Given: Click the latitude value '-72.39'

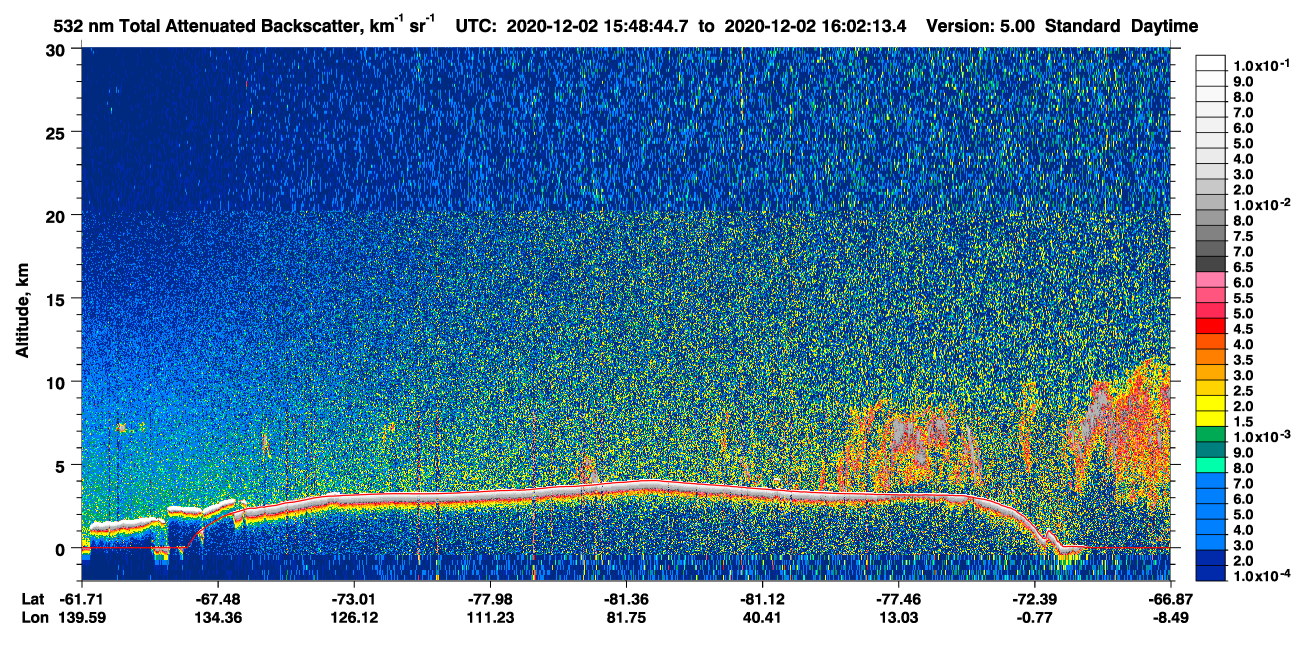Looking at the screenshot, I should pyautogui.click(x=1034, y=599).
